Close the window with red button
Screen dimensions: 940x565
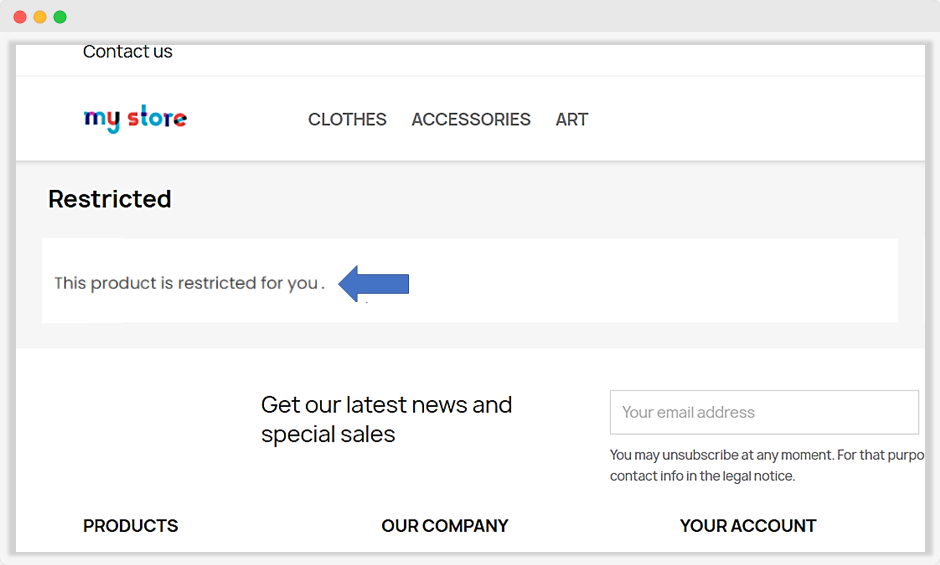(x=20, y=17)
